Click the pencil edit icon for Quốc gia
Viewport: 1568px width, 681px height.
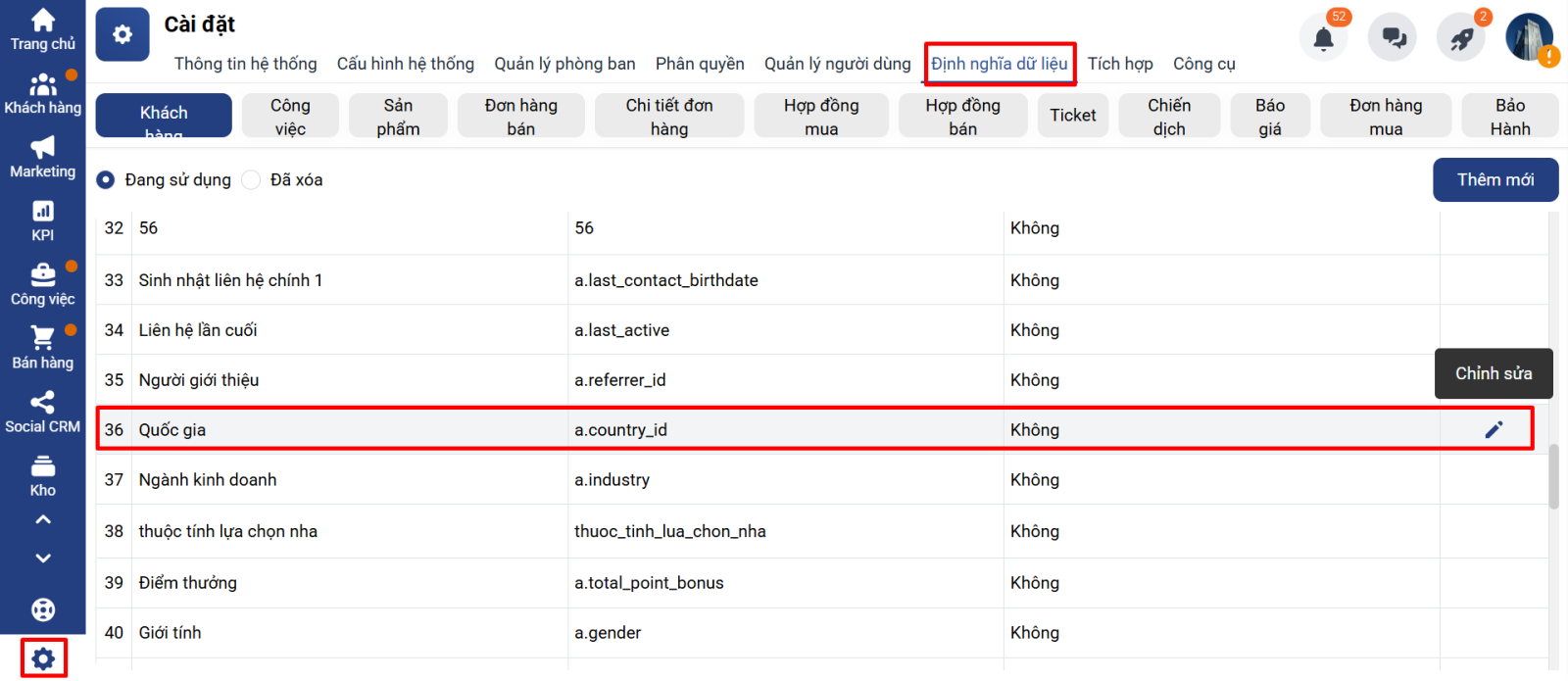[x=1494, y=429]
